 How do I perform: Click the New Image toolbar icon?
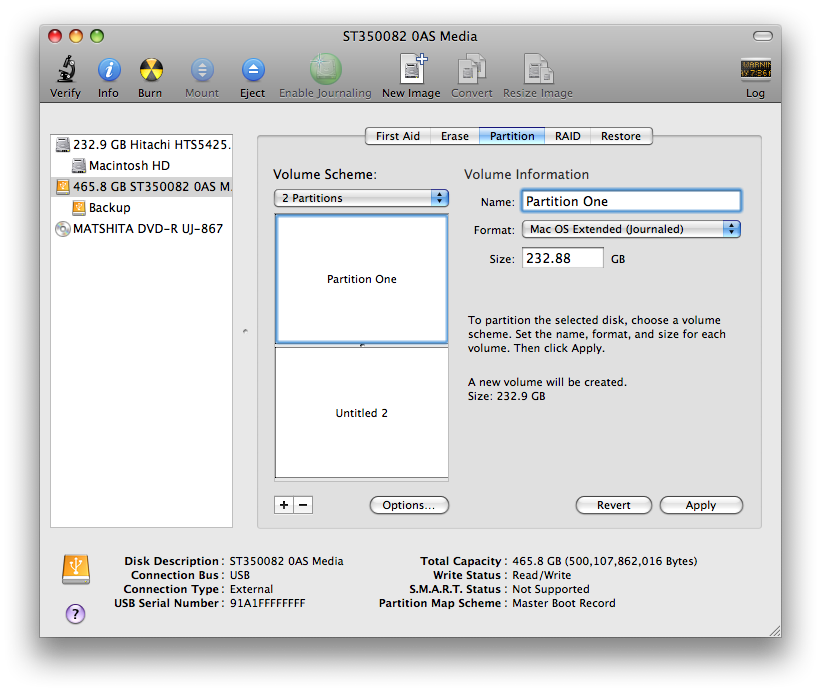pos(411,70)
